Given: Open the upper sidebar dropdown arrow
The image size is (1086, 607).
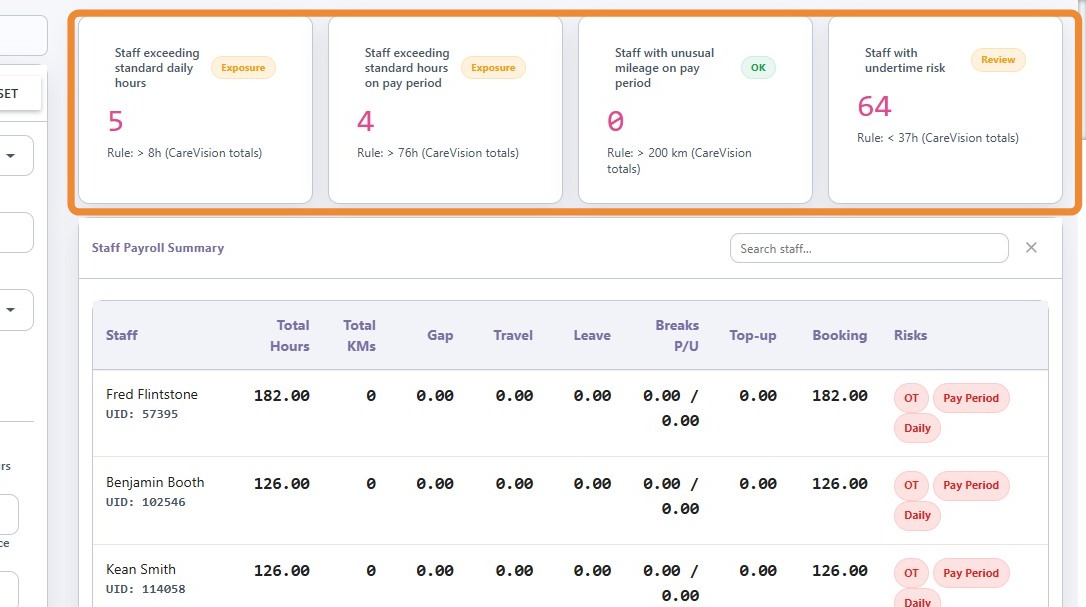Looking at the screenshot, I should 11,155.
